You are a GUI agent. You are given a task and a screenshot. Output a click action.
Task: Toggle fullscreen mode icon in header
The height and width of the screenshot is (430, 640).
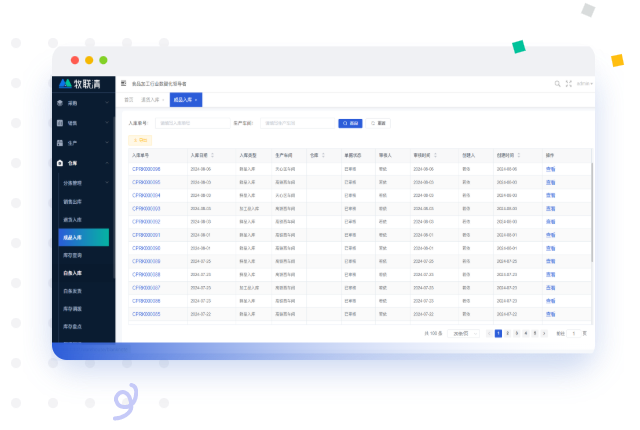click(569, 84)
